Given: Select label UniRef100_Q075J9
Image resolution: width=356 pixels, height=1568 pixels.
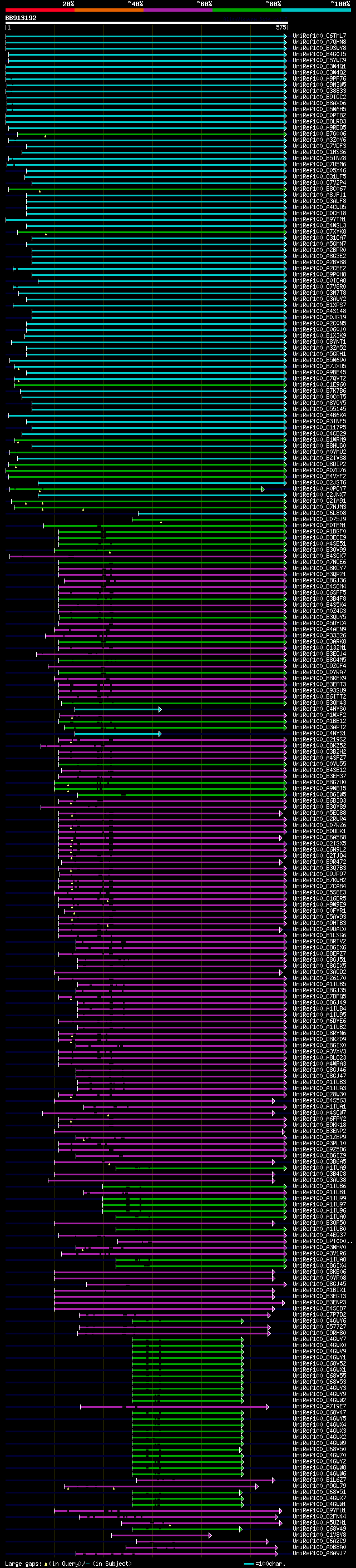Looking at the screenshot, I should pyautogui.click(x=319, y=519).
